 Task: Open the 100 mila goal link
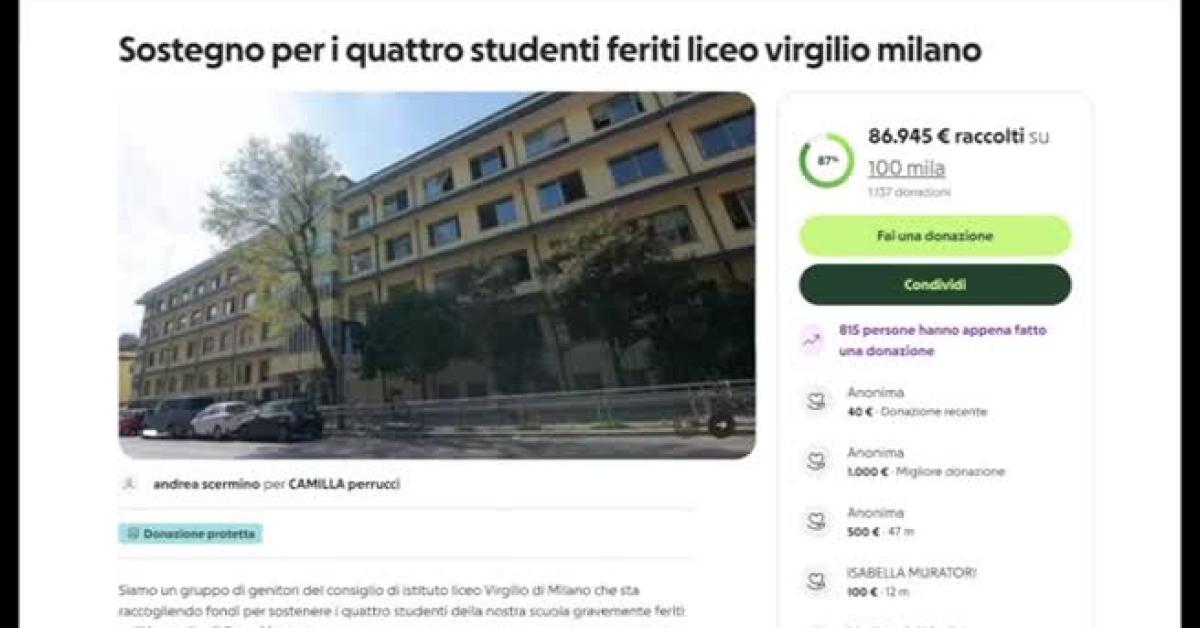906,168
